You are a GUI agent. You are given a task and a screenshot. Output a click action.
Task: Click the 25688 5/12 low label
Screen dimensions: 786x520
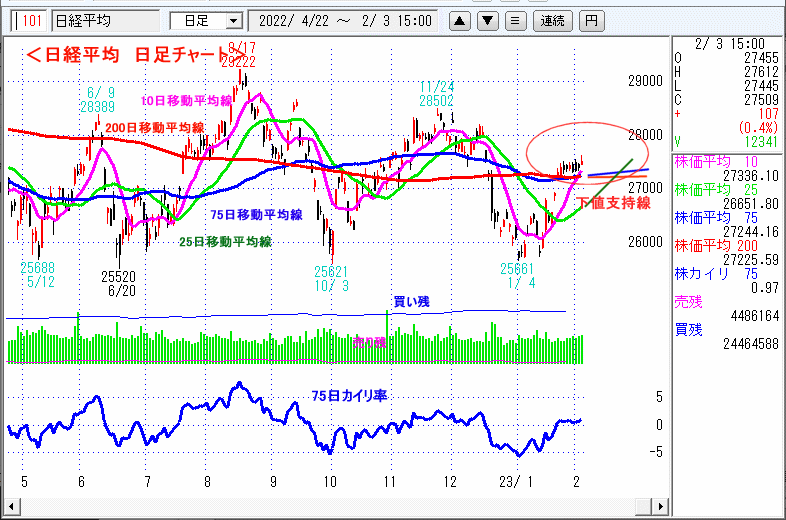(38, 274)
